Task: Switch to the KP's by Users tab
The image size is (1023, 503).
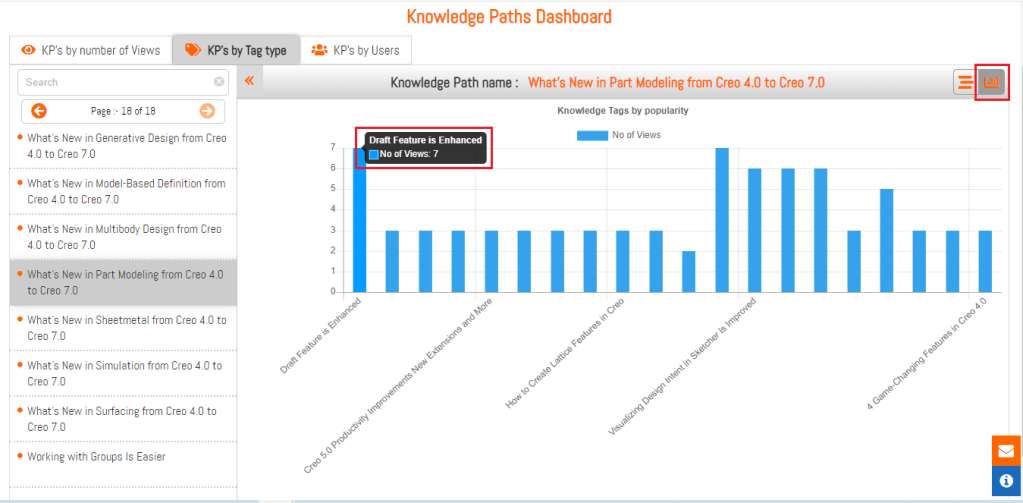Action: 356,49
